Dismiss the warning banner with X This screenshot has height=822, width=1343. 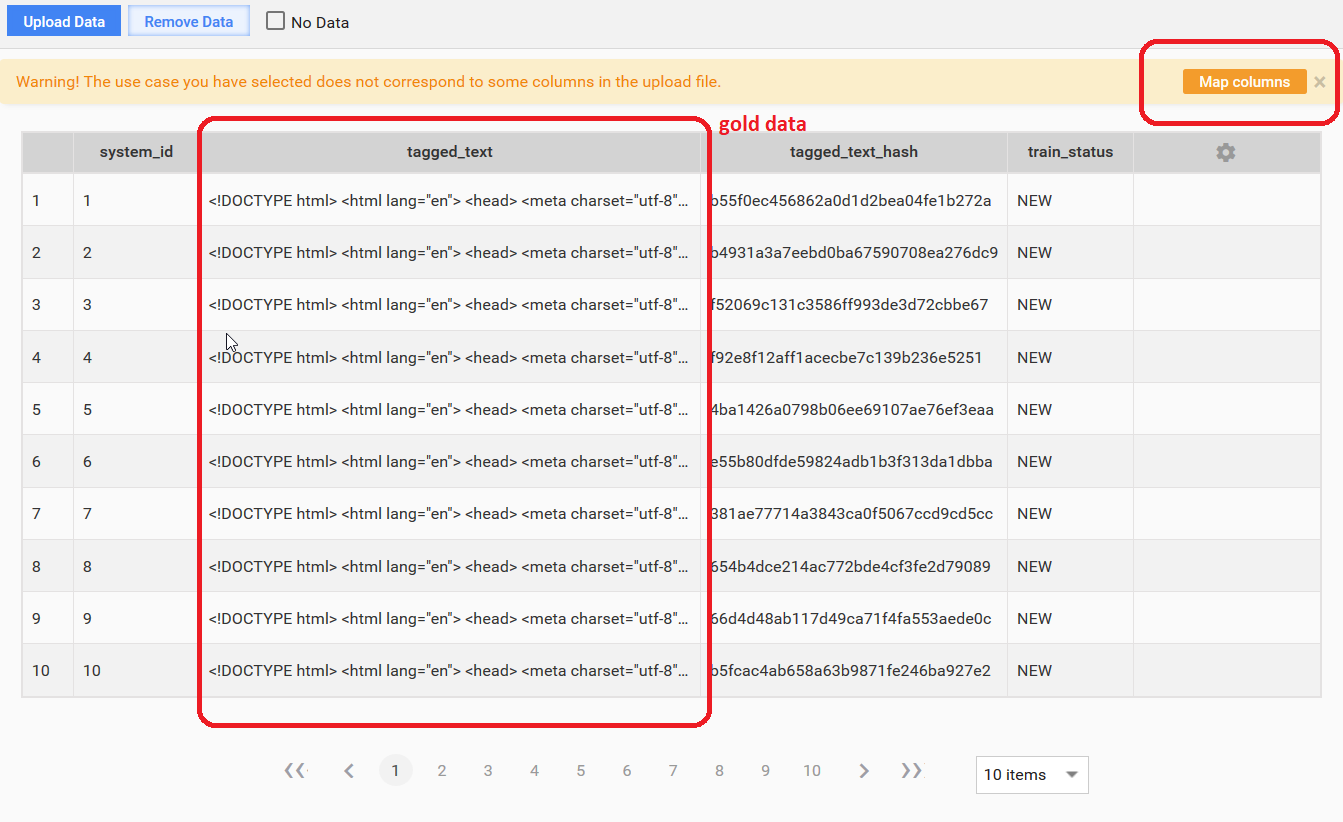(x=1320, y=82)
